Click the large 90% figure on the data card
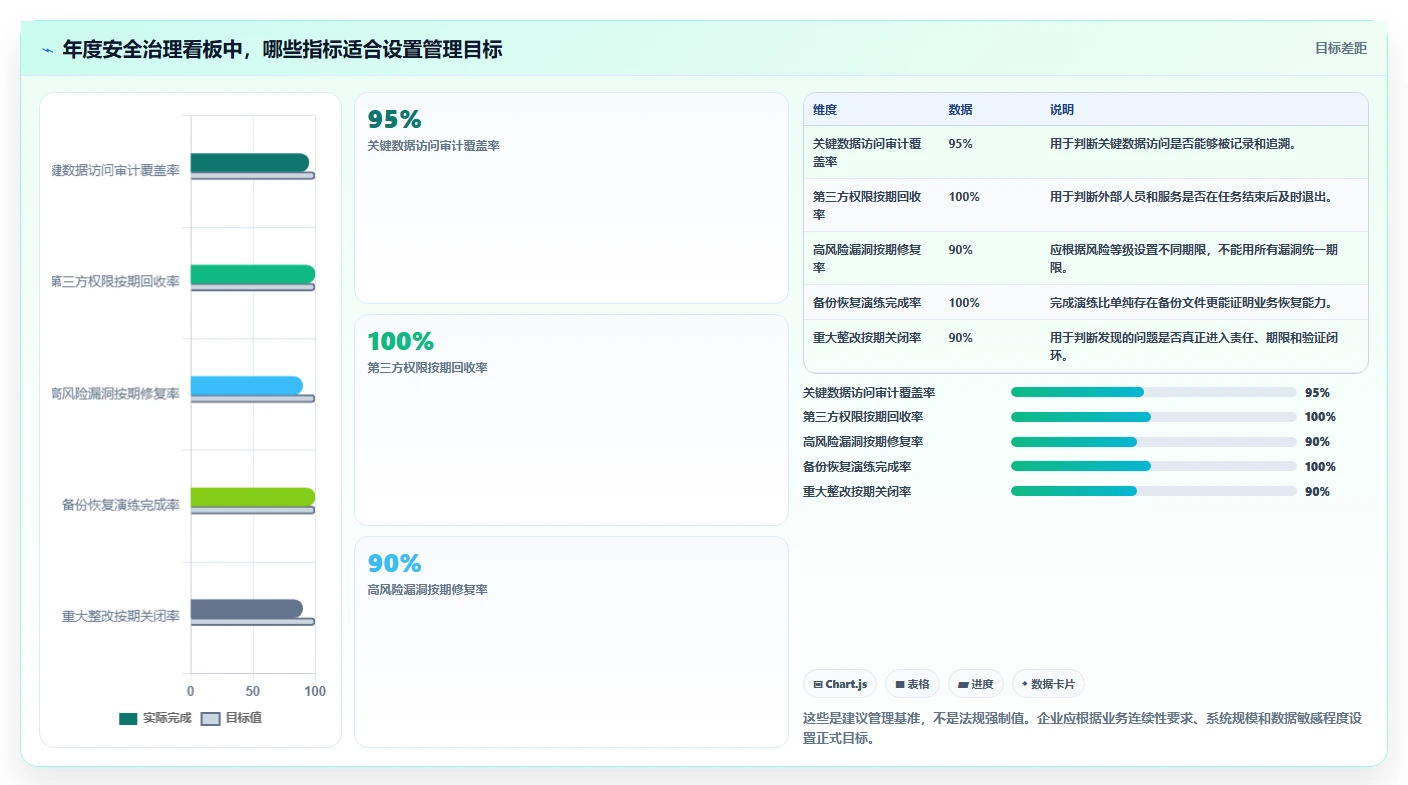 [394, 563]
